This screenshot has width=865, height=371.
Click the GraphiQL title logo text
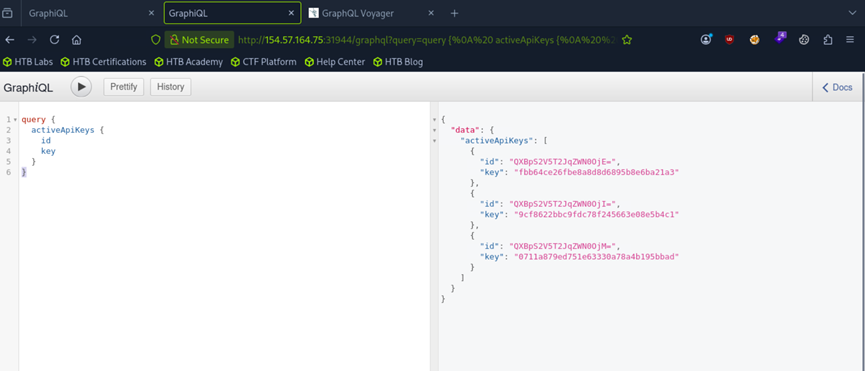click(28, 87)
